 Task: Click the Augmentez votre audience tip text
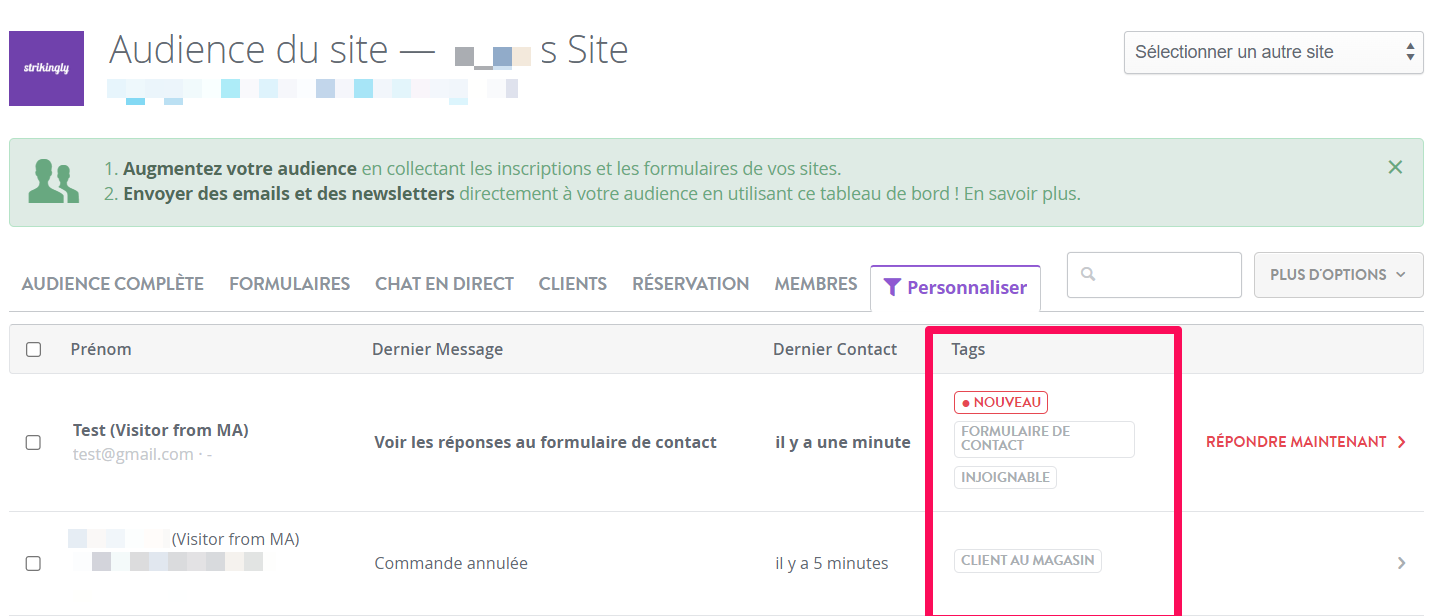click(x=240, y=169)
